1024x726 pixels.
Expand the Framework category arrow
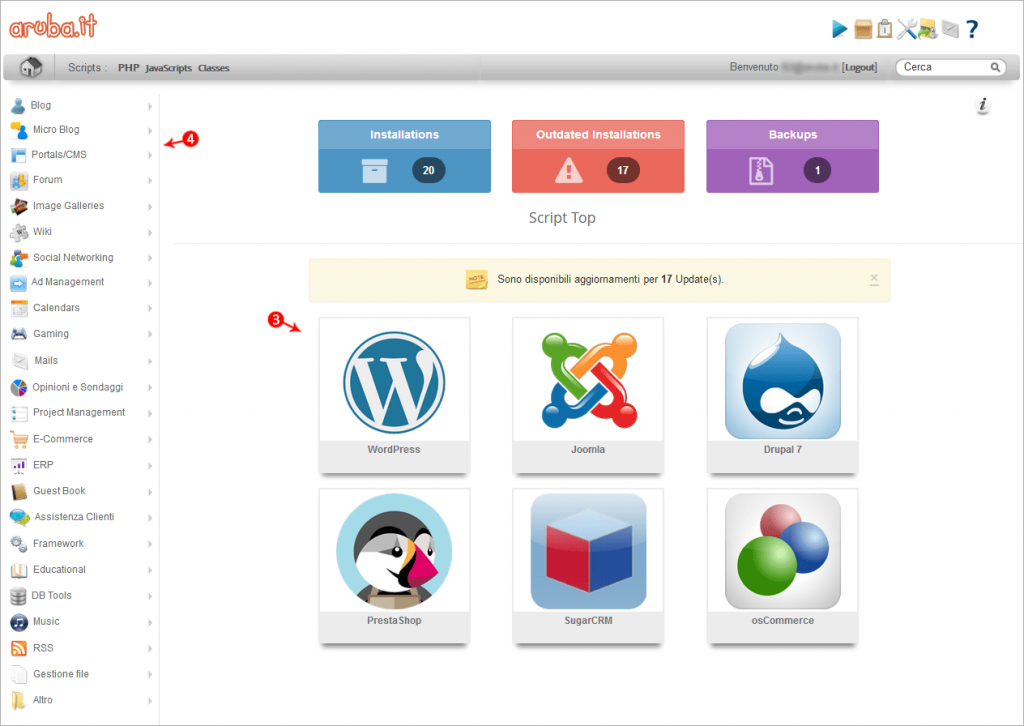[x=150, y=544]
